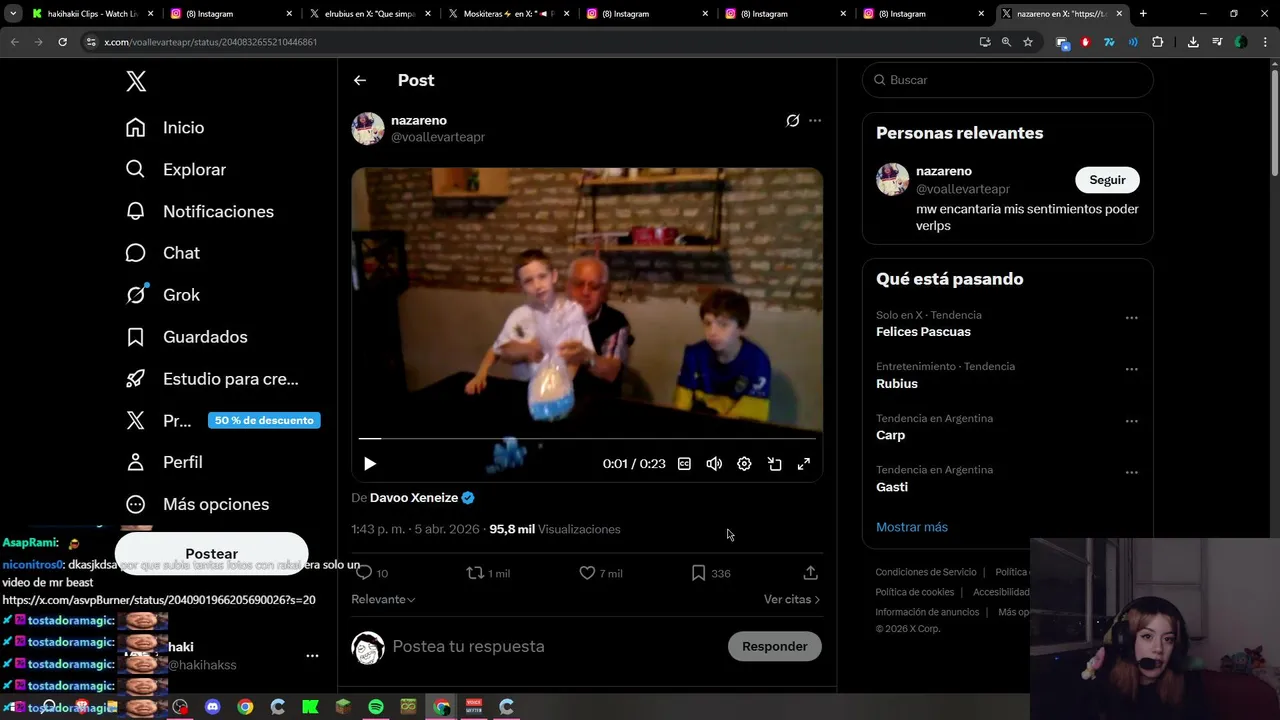Click the Postear button
The image size is (1280, 720).
pyautogui.click(x=211, y=553)
